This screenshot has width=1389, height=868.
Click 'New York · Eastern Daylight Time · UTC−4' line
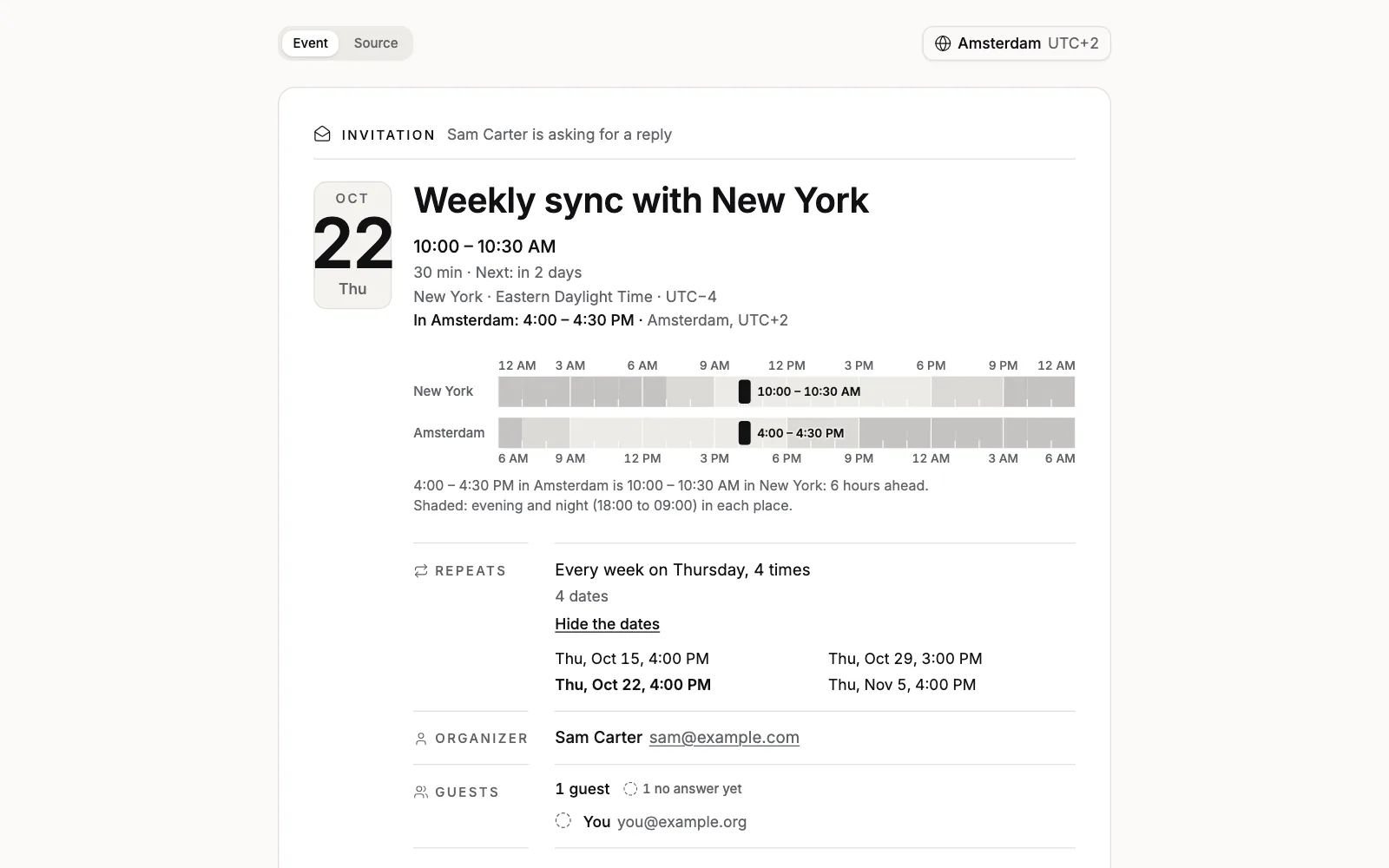(565, 297)
